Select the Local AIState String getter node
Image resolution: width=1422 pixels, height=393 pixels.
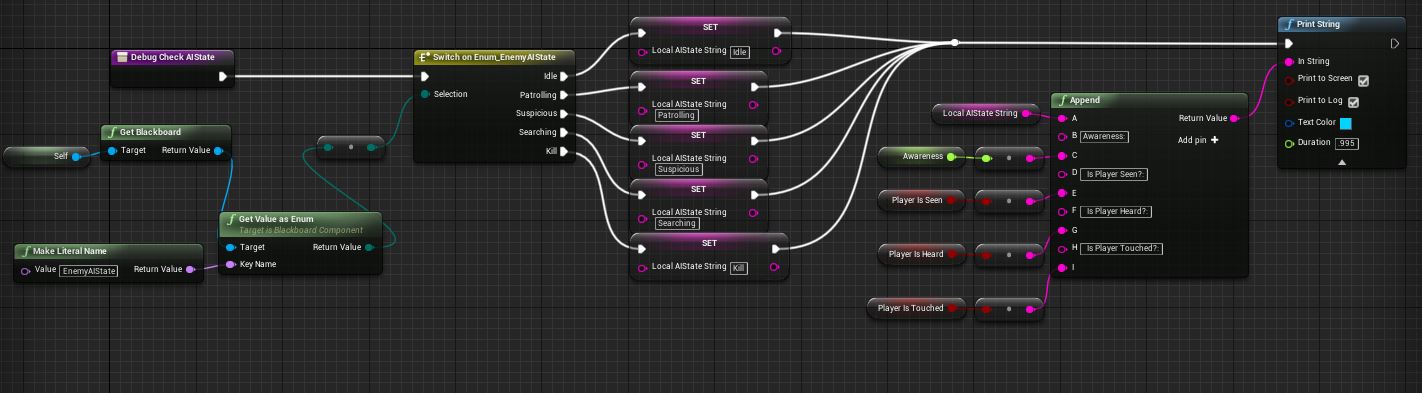coord(985,114)
